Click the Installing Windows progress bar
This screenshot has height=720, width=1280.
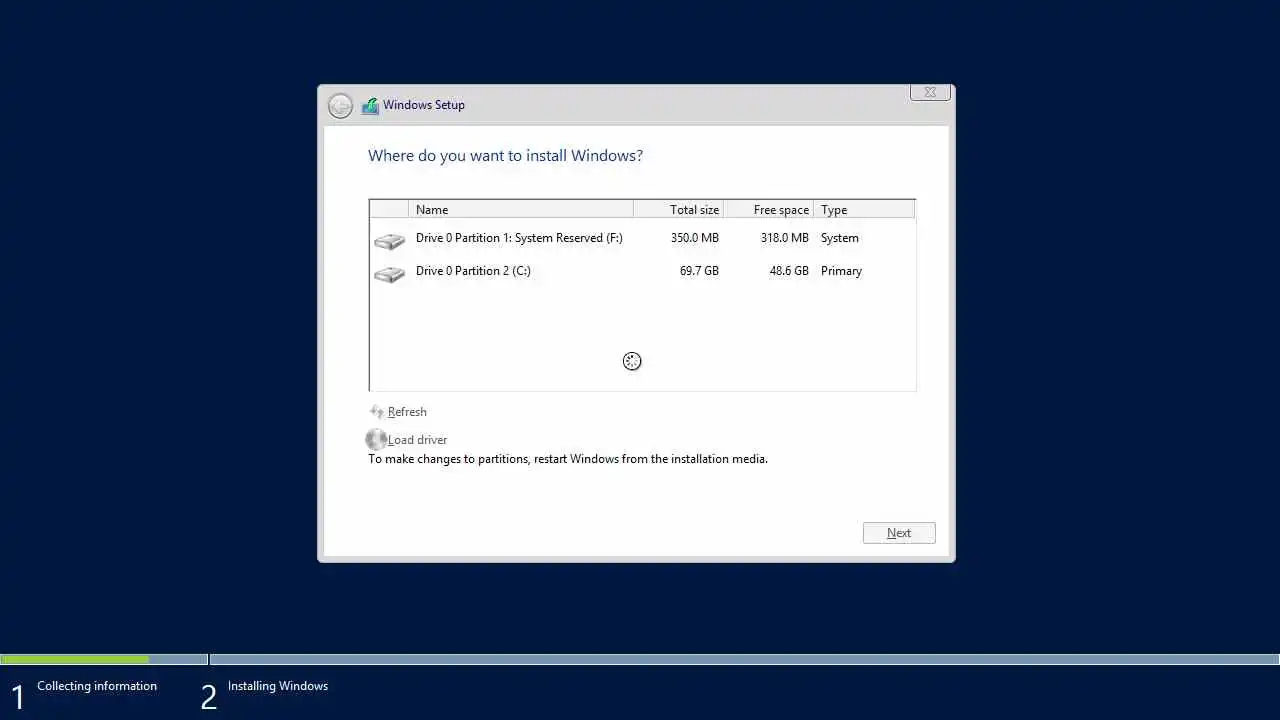click(745, 659)
